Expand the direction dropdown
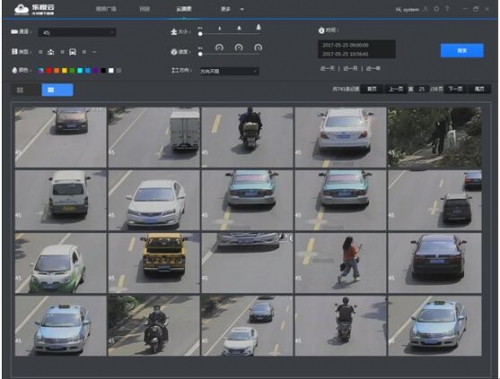The width and height of the screenshot is (500, 379). pyautogui.click(x=229, y=71)
